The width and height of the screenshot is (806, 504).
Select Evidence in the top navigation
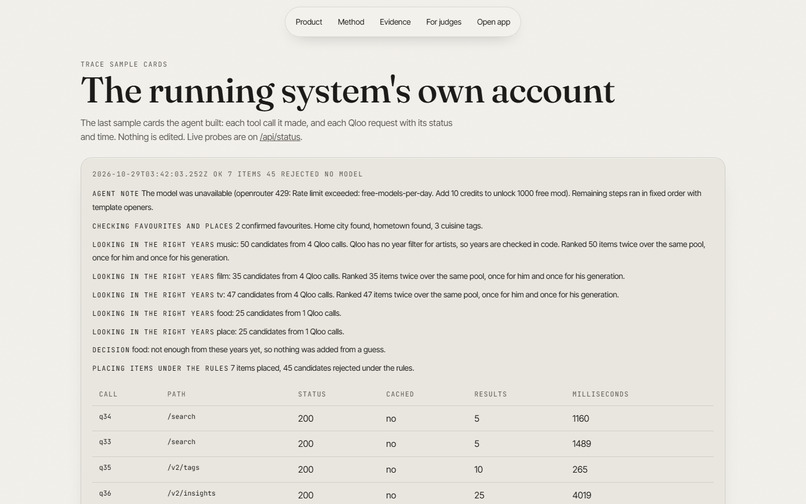395,22
